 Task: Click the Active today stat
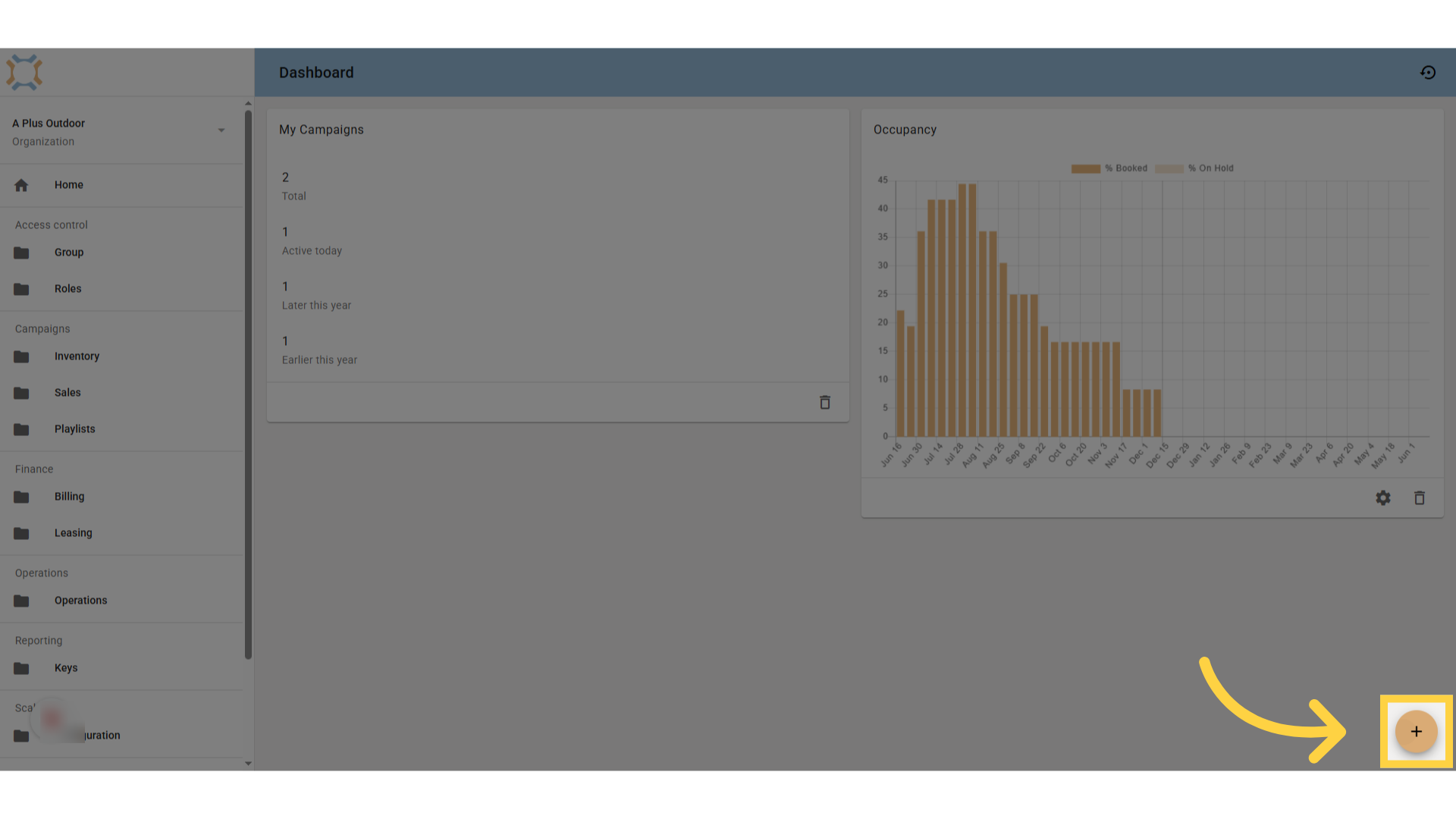tap(312, 242)
